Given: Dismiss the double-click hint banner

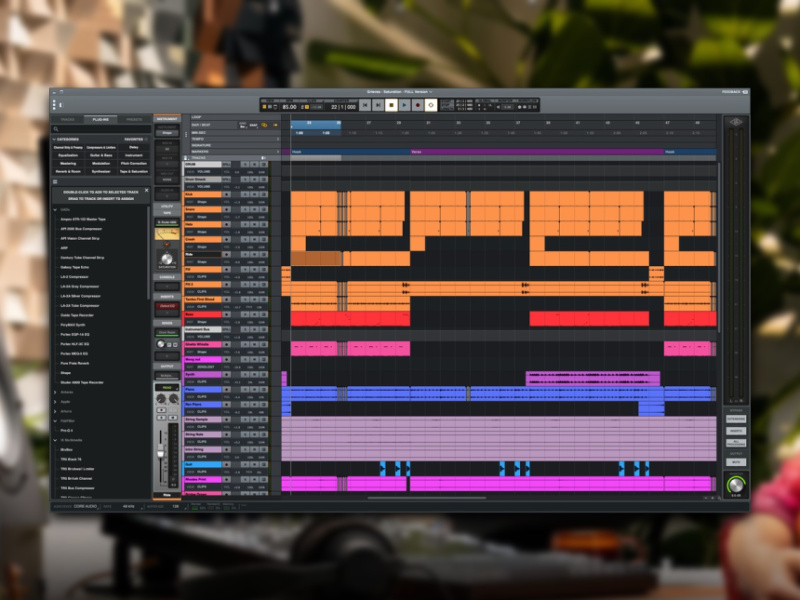Looking at the screenshot, I should click(x=146, y=191).
